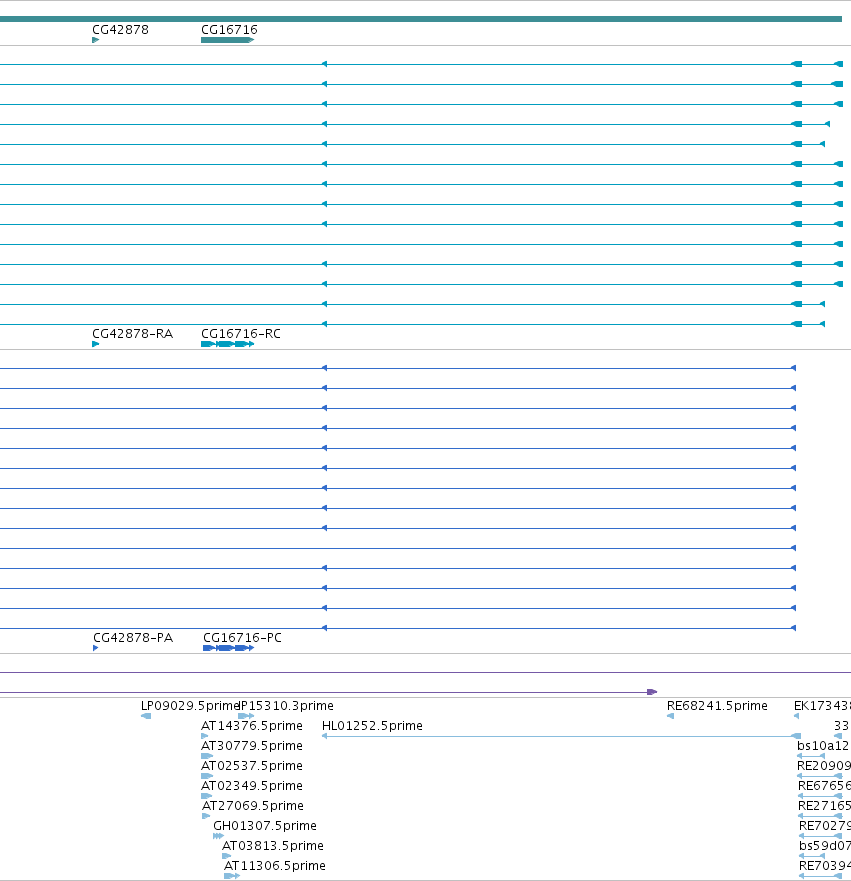Click the LP09029.5prime EST label

click(190, 706)
